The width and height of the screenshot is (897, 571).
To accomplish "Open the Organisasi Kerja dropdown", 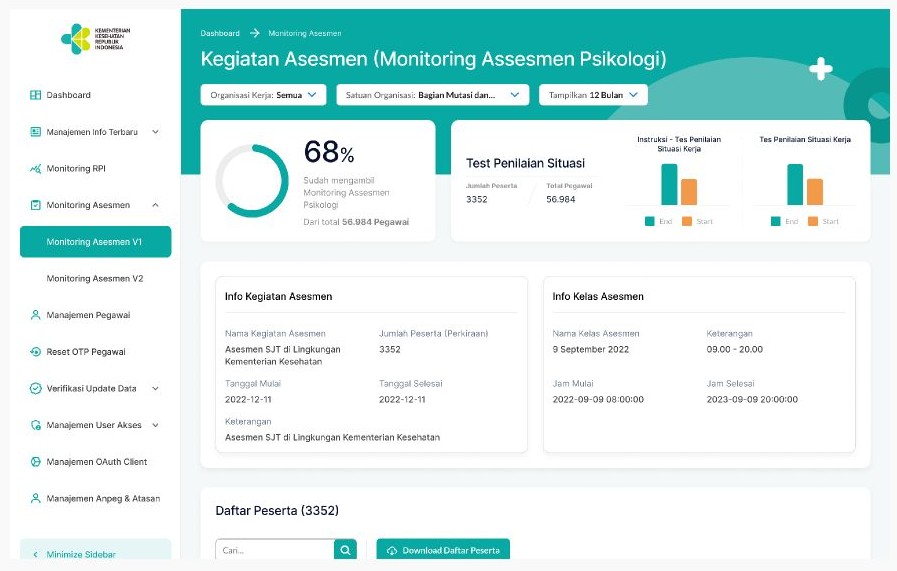I will (x=263, y=95).
